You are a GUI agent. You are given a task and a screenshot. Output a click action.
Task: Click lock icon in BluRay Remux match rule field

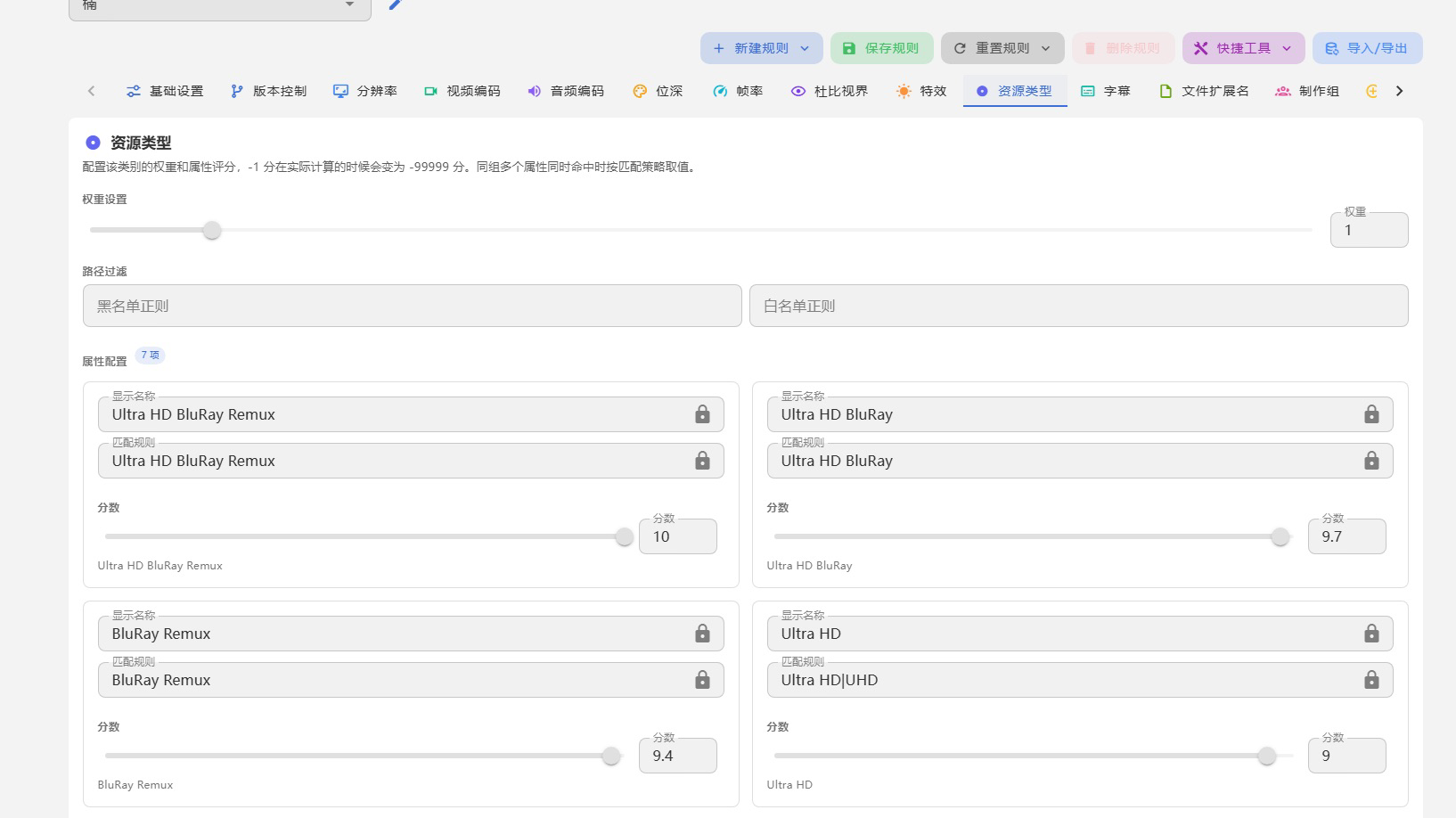(x=702, y=680)
